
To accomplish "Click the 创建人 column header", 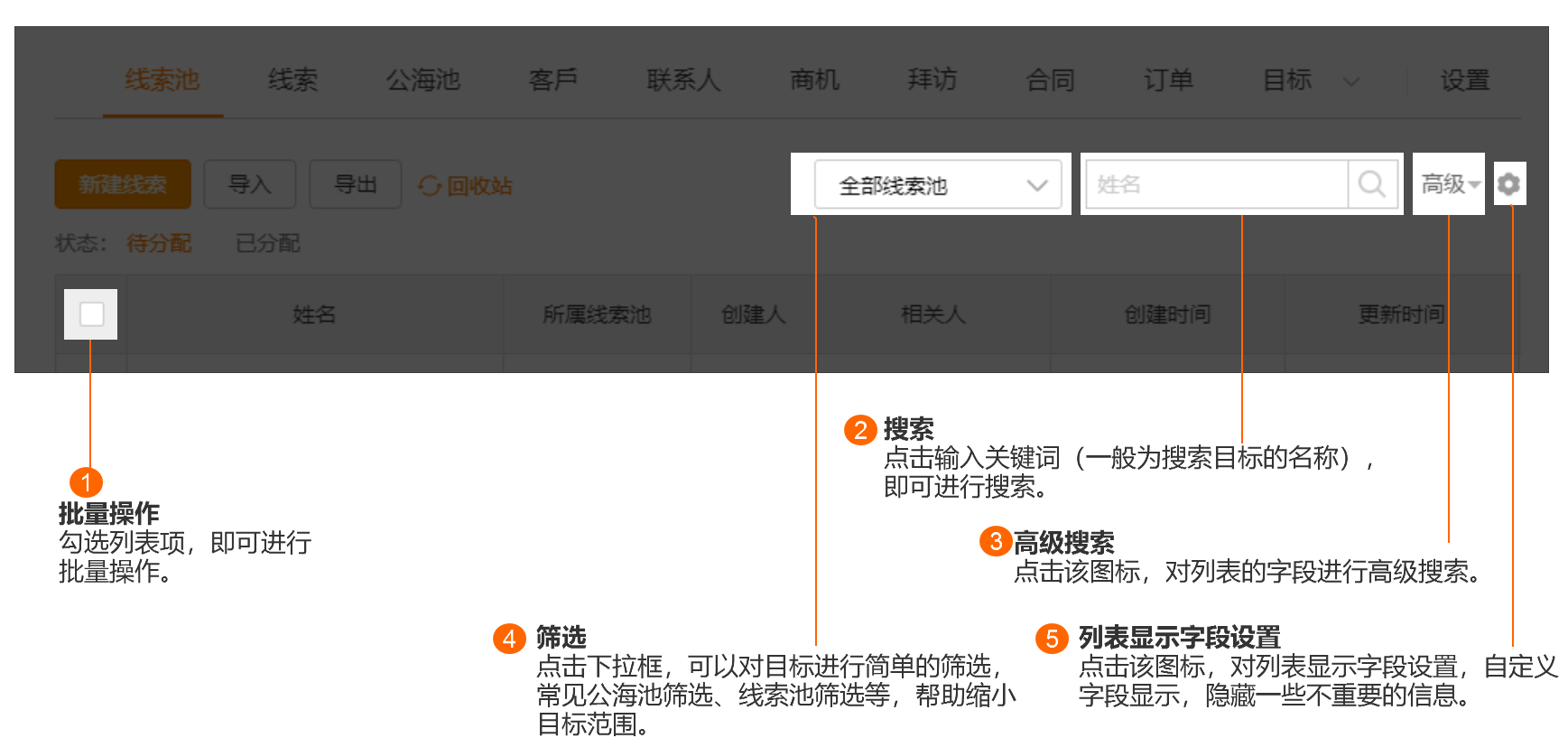I will point(754,314).
